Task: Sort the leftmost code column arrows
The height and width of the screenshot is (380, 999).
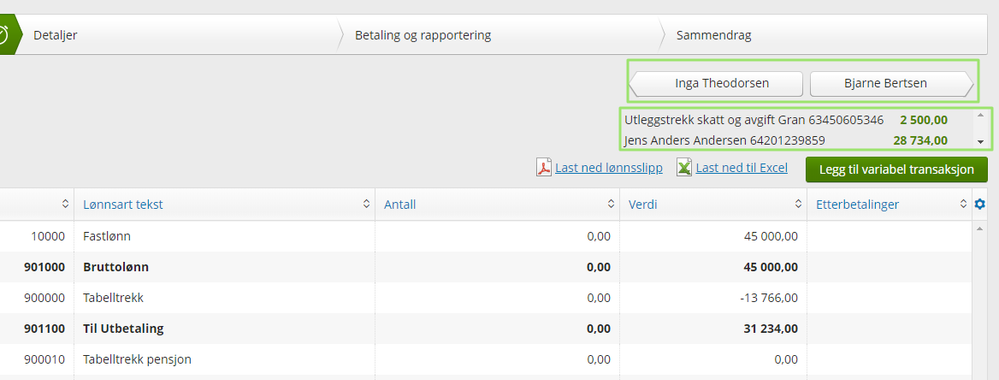Action: click(x=65, y=204)
